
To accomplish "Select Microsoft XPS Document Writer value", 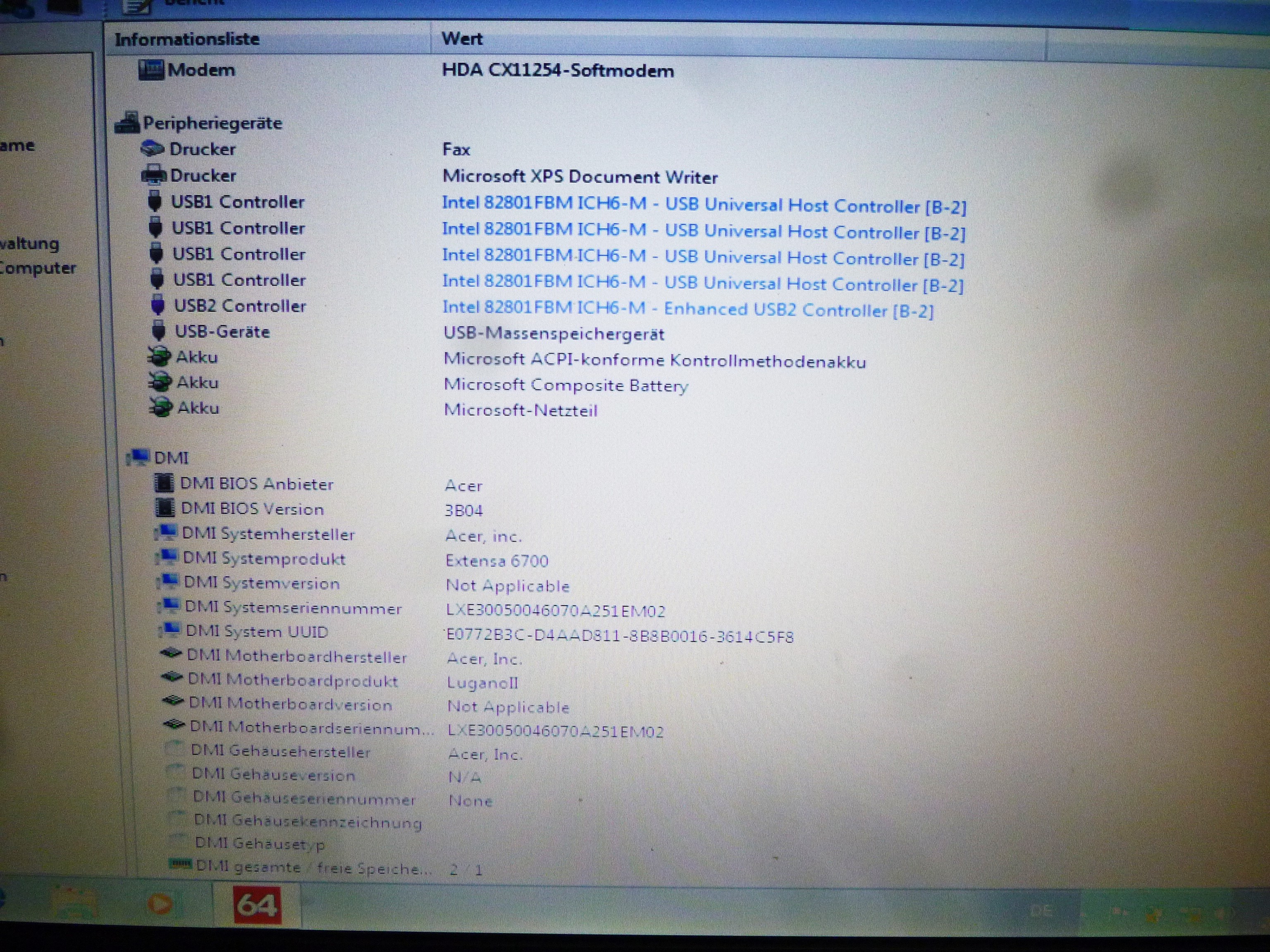I will click(580, 177).
